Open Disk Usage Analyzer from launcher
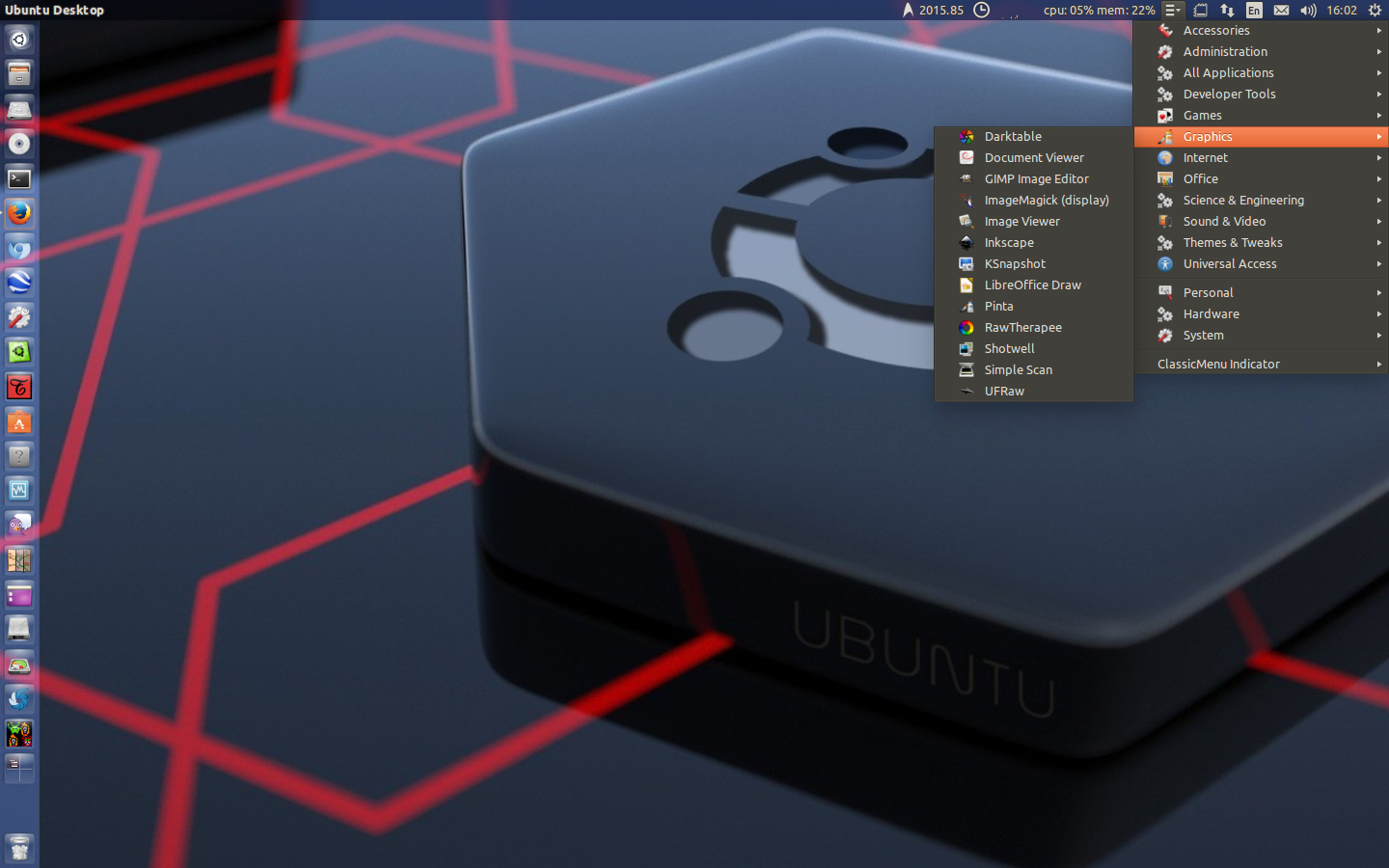This screenshot has height=868, width=1389. point(19,665)
